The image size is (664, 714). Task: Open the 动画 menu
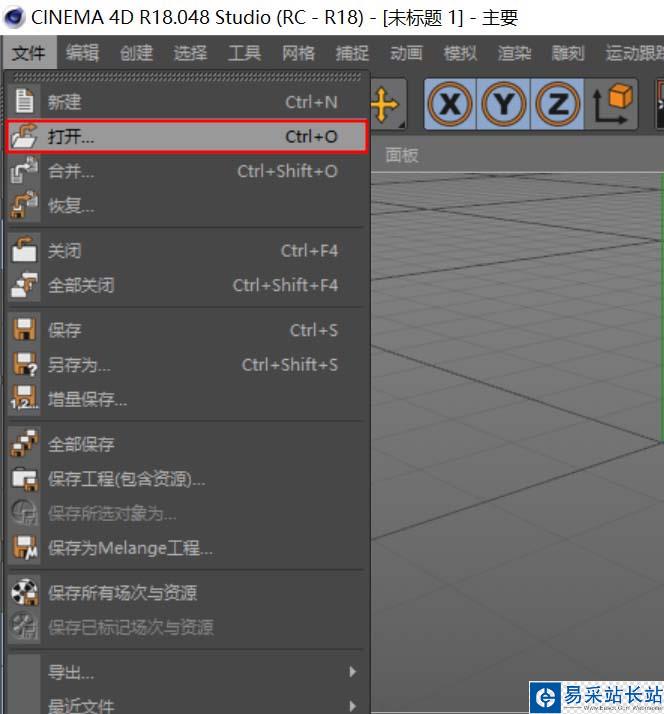pos(406,53)
